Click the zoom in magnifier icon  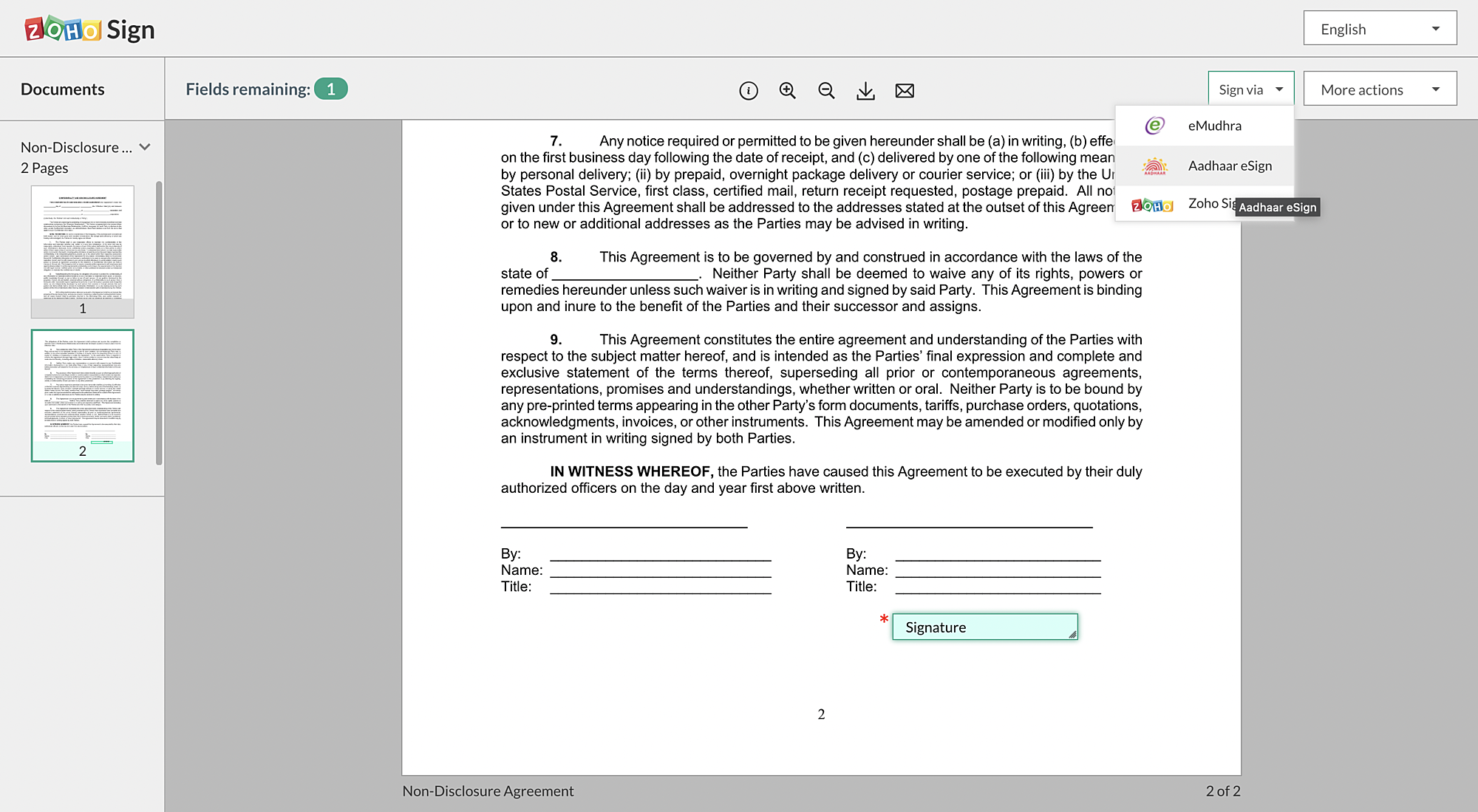787,90
